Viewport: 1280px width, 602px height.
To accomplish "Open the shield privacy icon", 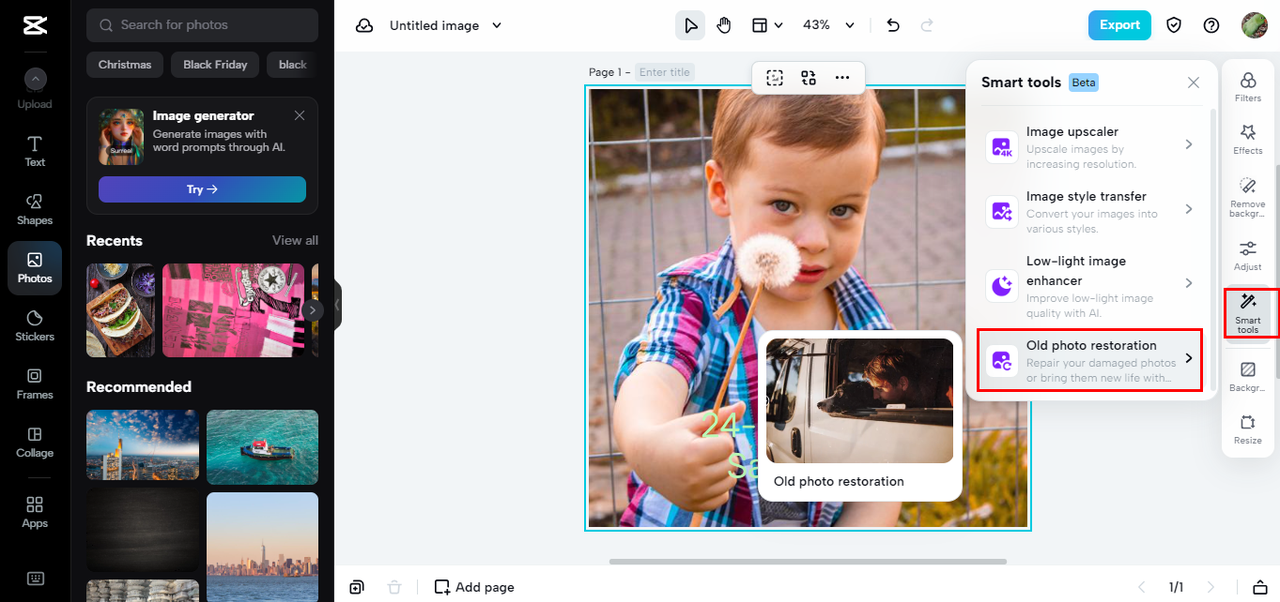I will click(x=1175, y=25).
